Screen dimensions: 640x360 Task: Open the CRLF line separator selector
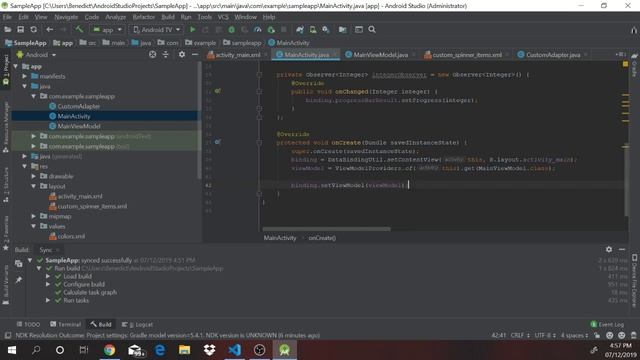pos(520,335)
